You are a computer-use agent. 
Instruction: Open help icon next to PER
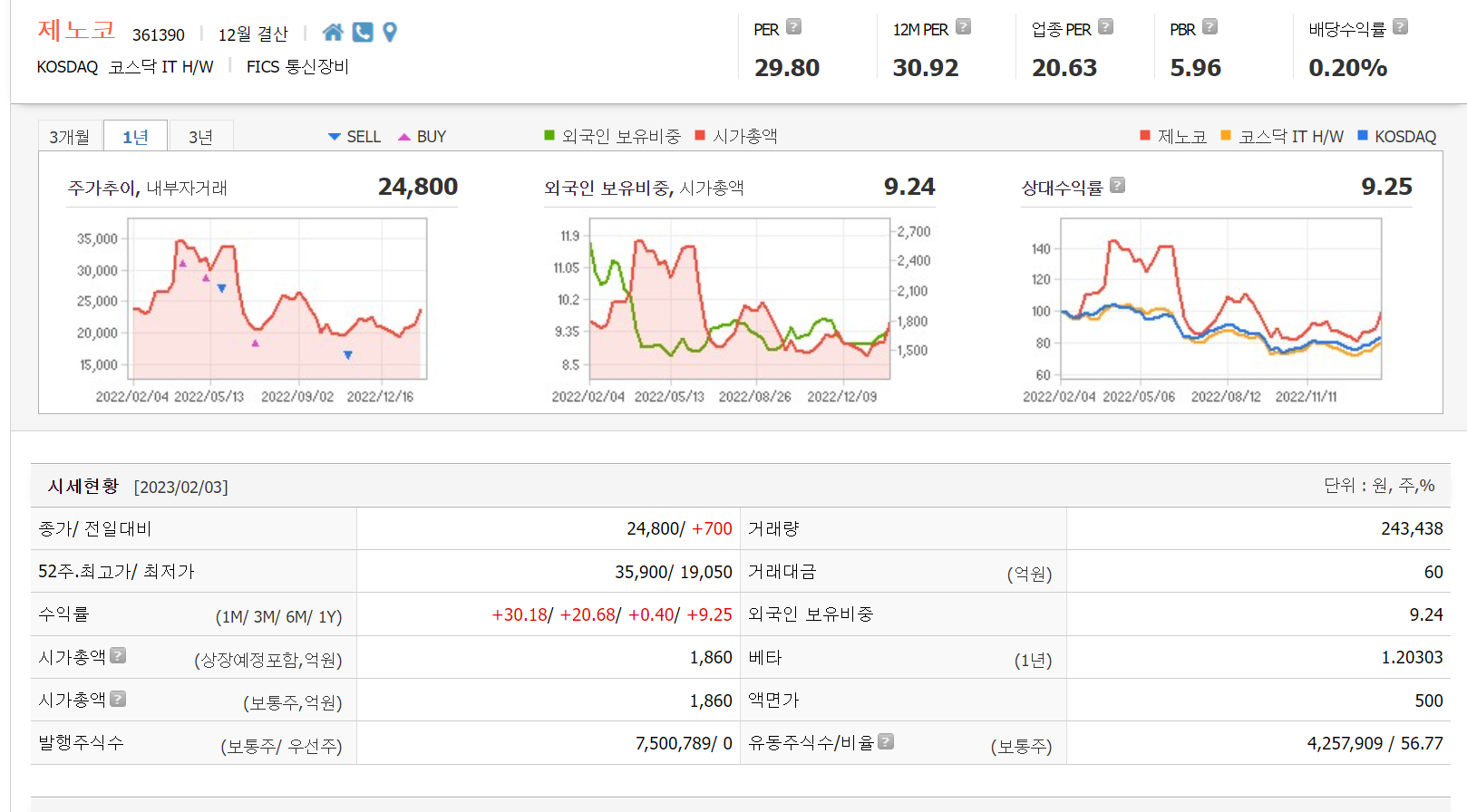coord(793,27)
